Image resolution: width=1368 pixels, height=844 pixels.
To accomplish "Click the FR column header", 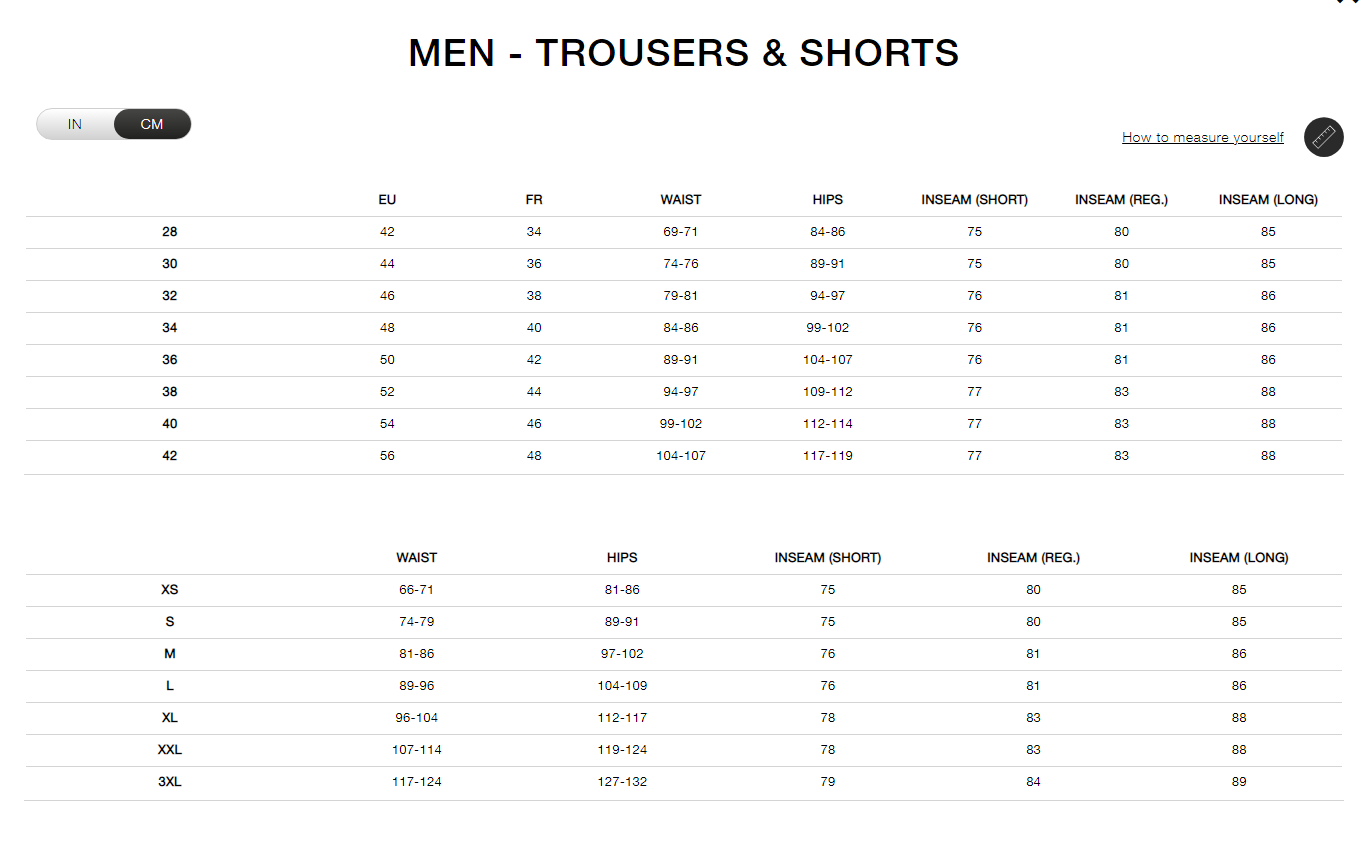I will click(534, 200).
